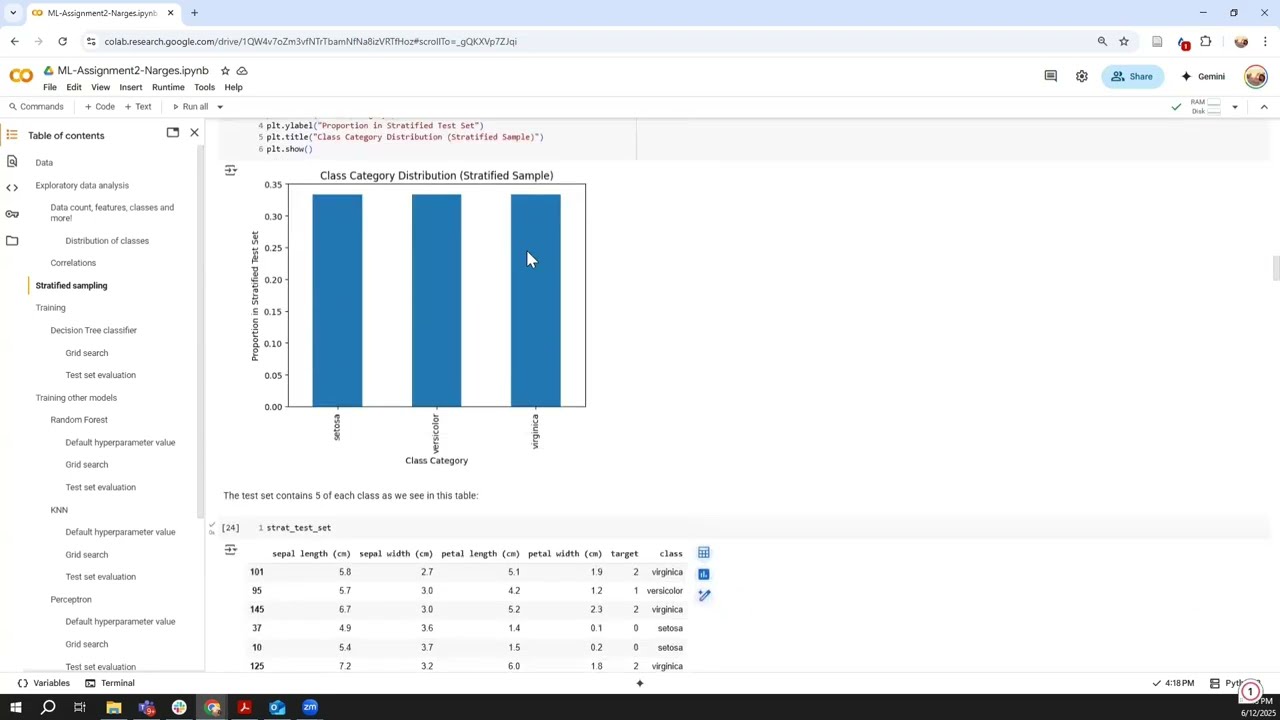Image resolution: width=1280 pixels, height=720 pixels.
Task: Open the Variables panel
Action: click(x=43, y=683)
